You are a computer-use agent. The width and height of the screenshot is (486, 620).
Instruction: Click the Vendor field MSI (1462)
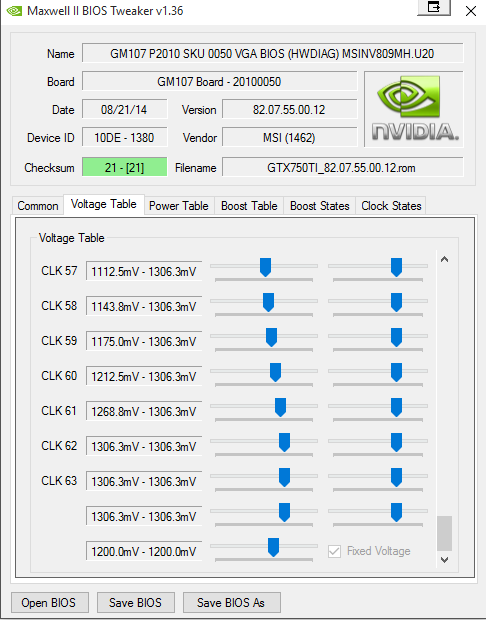click(289, 138)
